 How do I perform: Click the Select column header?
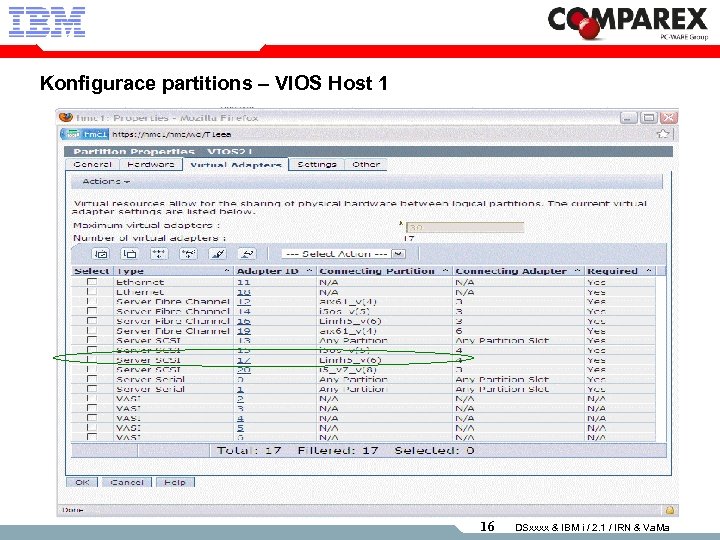pyautogui.click(x=91, y=271)
